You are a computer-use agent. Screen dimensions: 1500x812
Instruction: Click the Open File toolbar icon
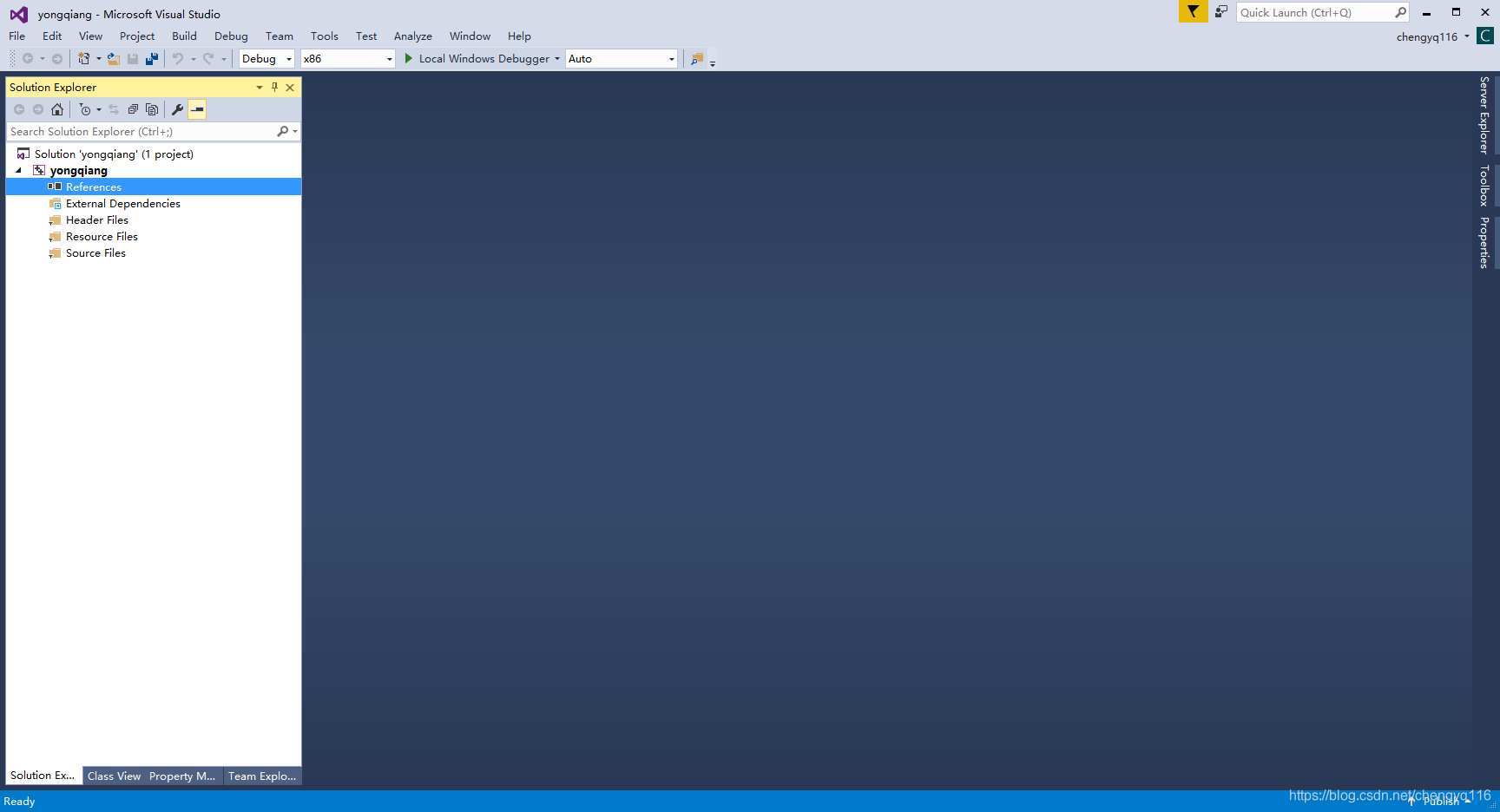(114, 58)
